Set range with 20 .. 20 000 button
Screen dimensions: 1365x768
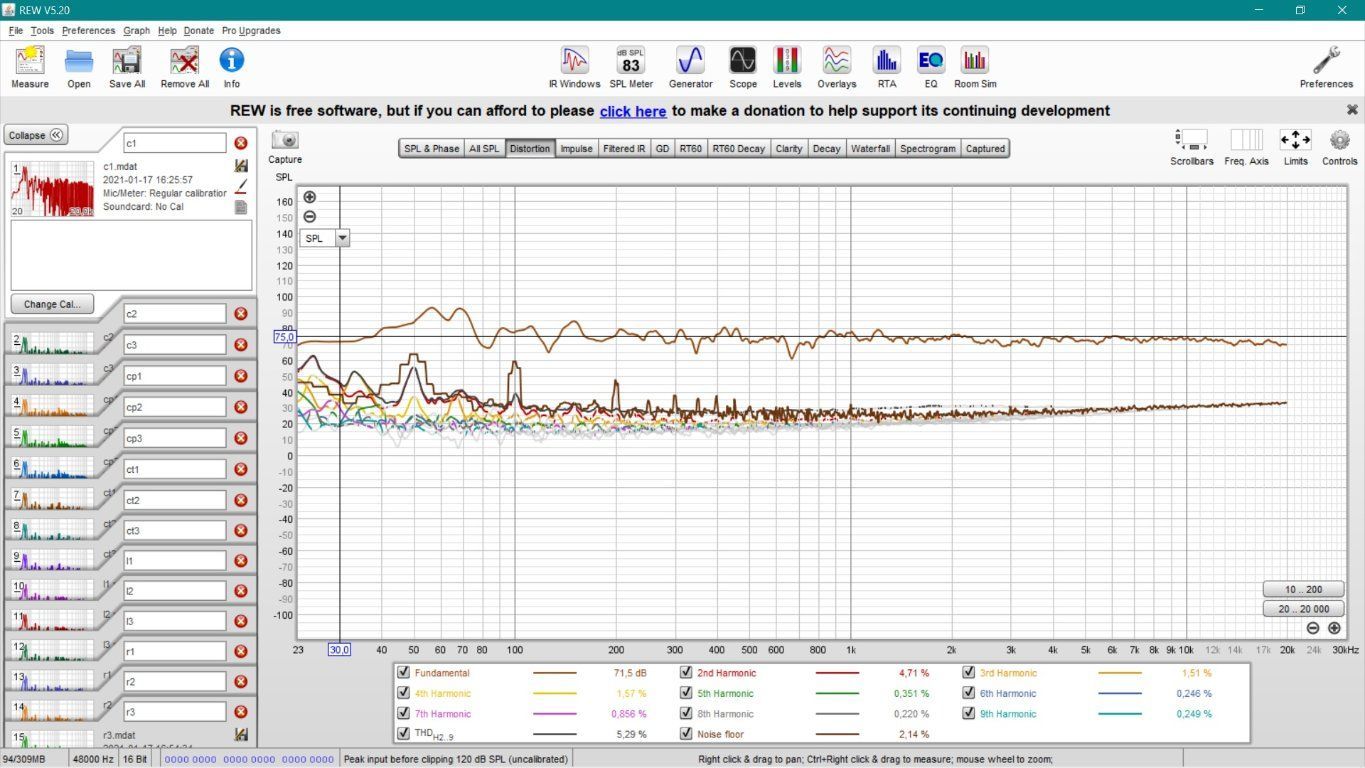point(1301,608)
